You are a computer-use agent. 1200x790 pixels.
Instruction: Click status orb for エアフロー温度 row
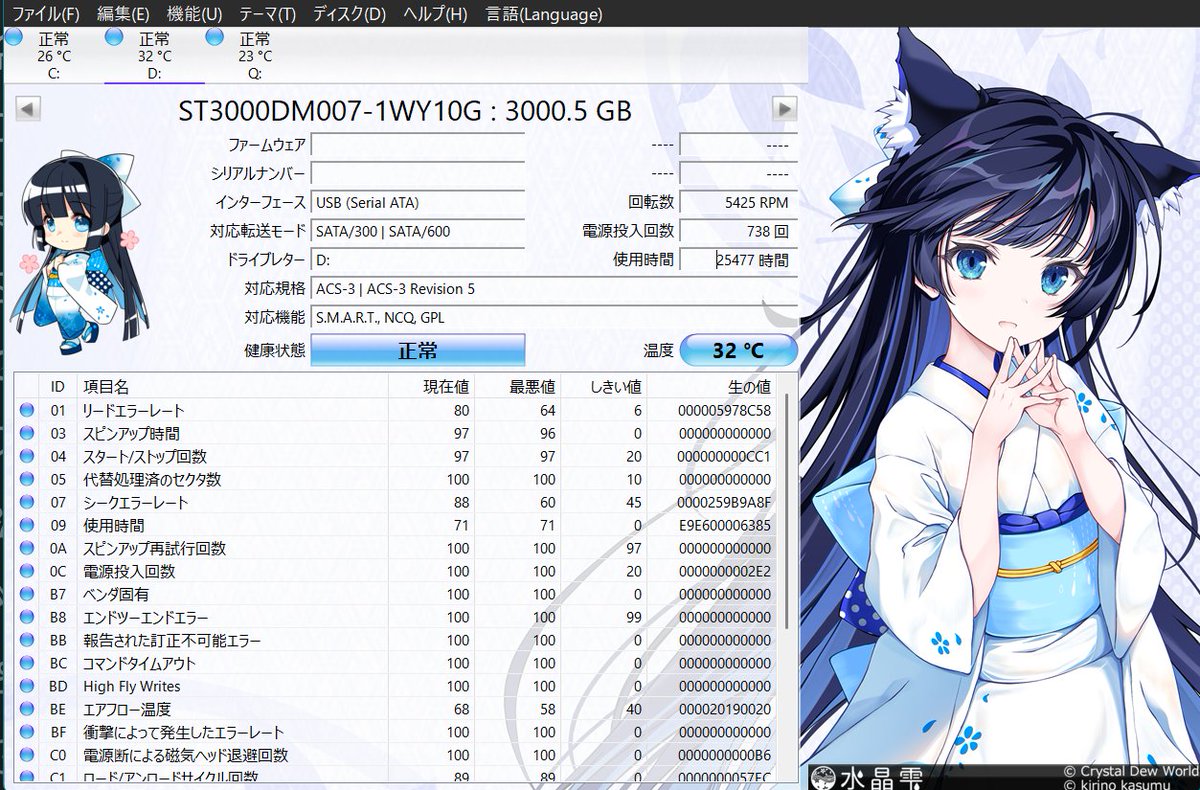pyautogui.click(x=27, y=709)
